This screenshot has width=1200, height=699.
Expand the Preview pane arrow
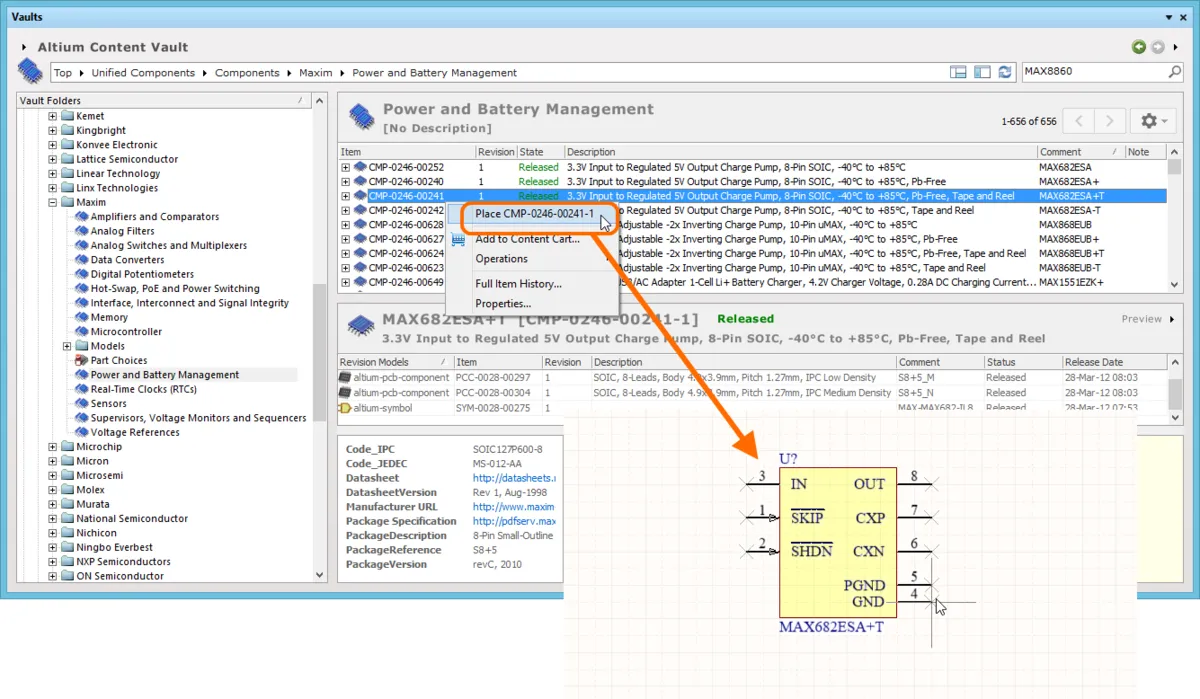(1172, 319)
